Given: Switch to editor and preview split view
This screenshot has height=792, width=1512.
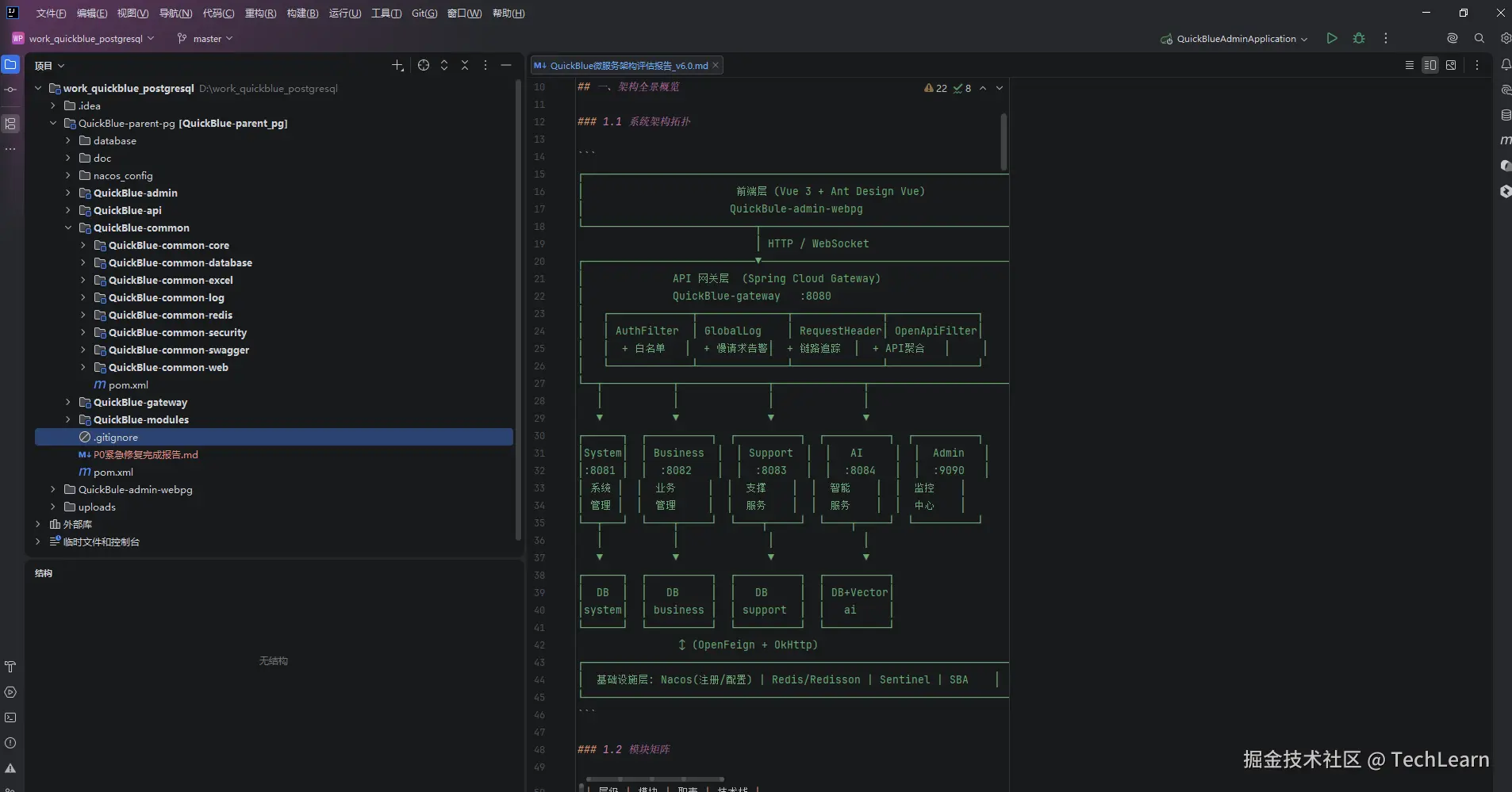Looking at the screenshot, I should pyautogui.click(x=1430, y=65).
